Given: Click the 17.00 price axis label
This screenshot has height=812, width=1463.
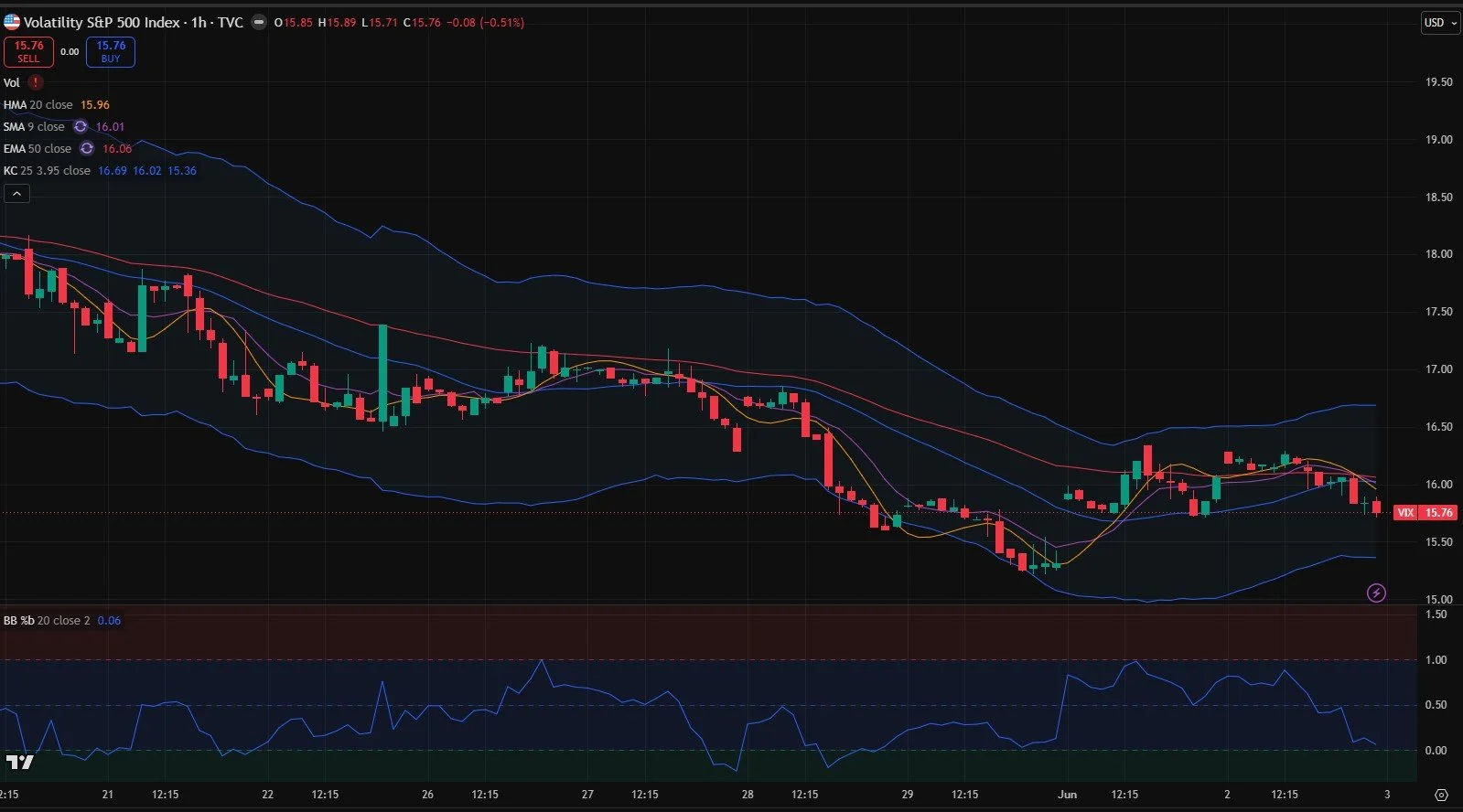Looking at the screenshot, I should click(x=1439, y=369).
